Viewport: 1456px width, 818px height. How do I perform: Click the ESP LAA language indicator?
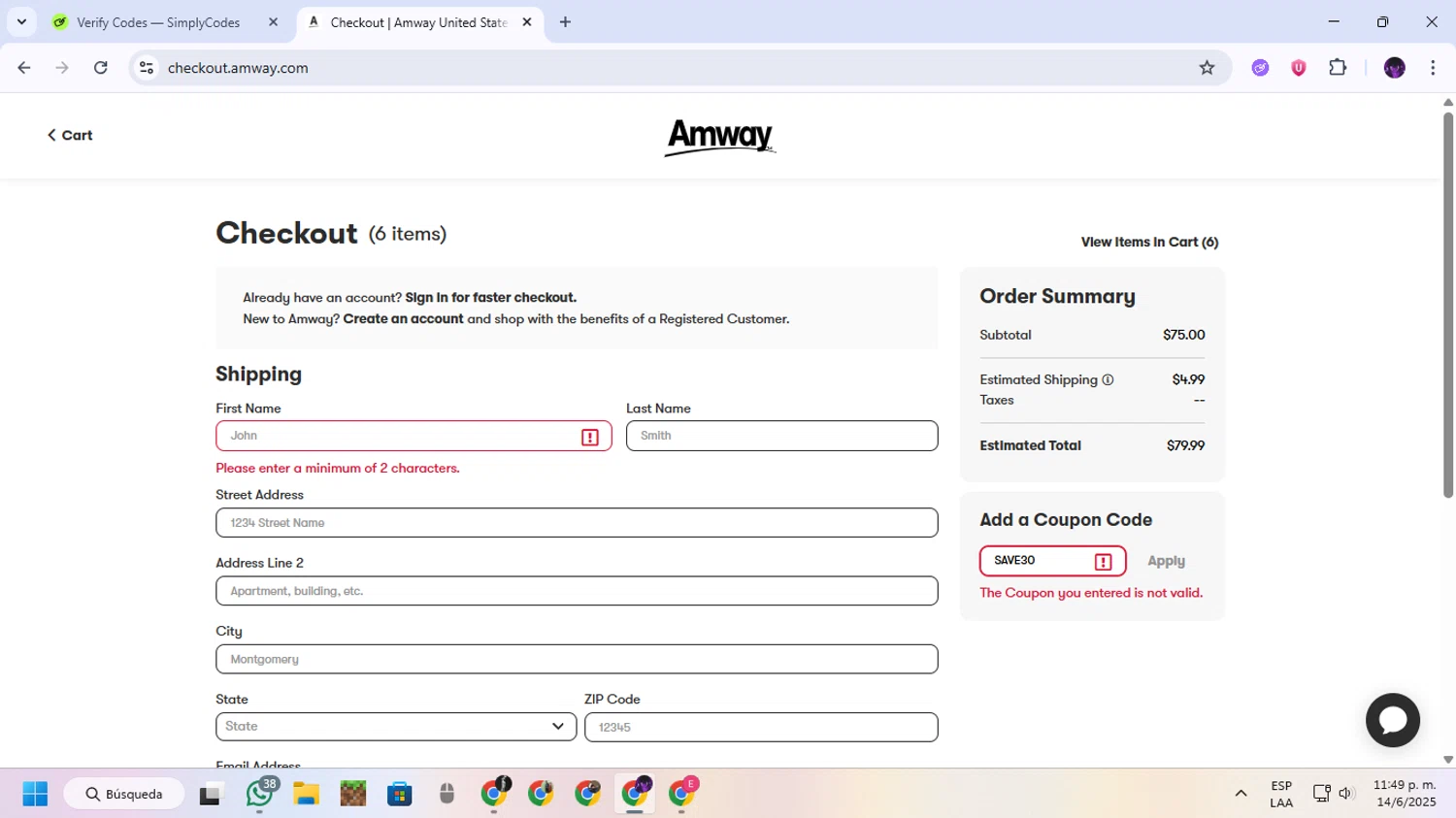click(x=1281, y=794)
